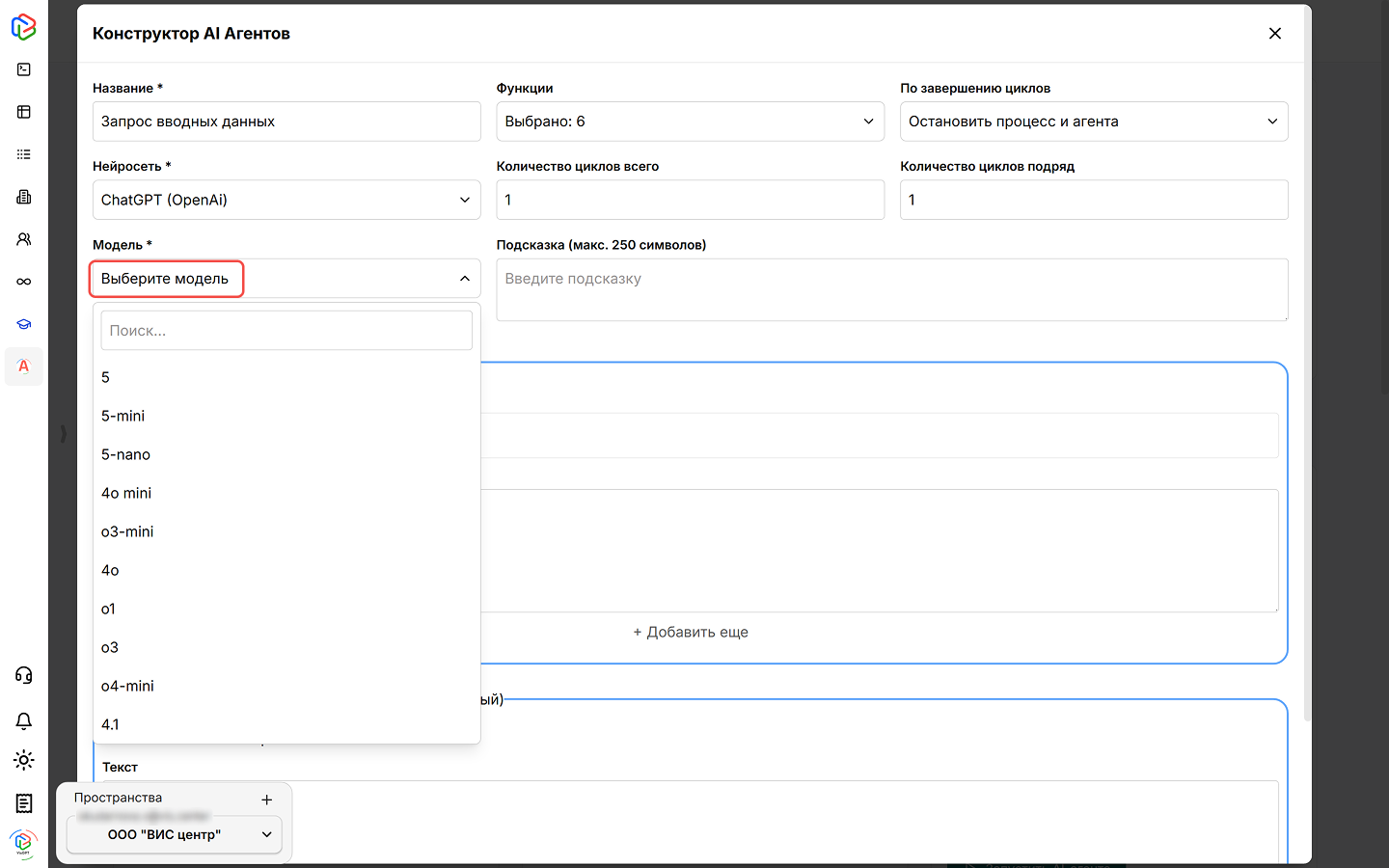Click the graduation cap sidebar icon
The width and height of the screenshot is (1389, 868).
tap(24, 324)
